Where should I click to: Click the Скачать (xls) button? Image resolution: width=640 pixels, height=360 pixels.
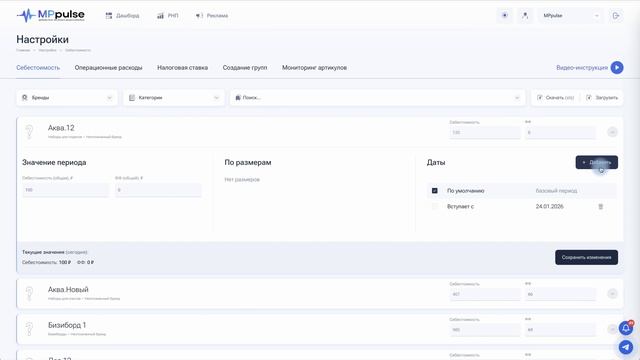coord(556,98)
